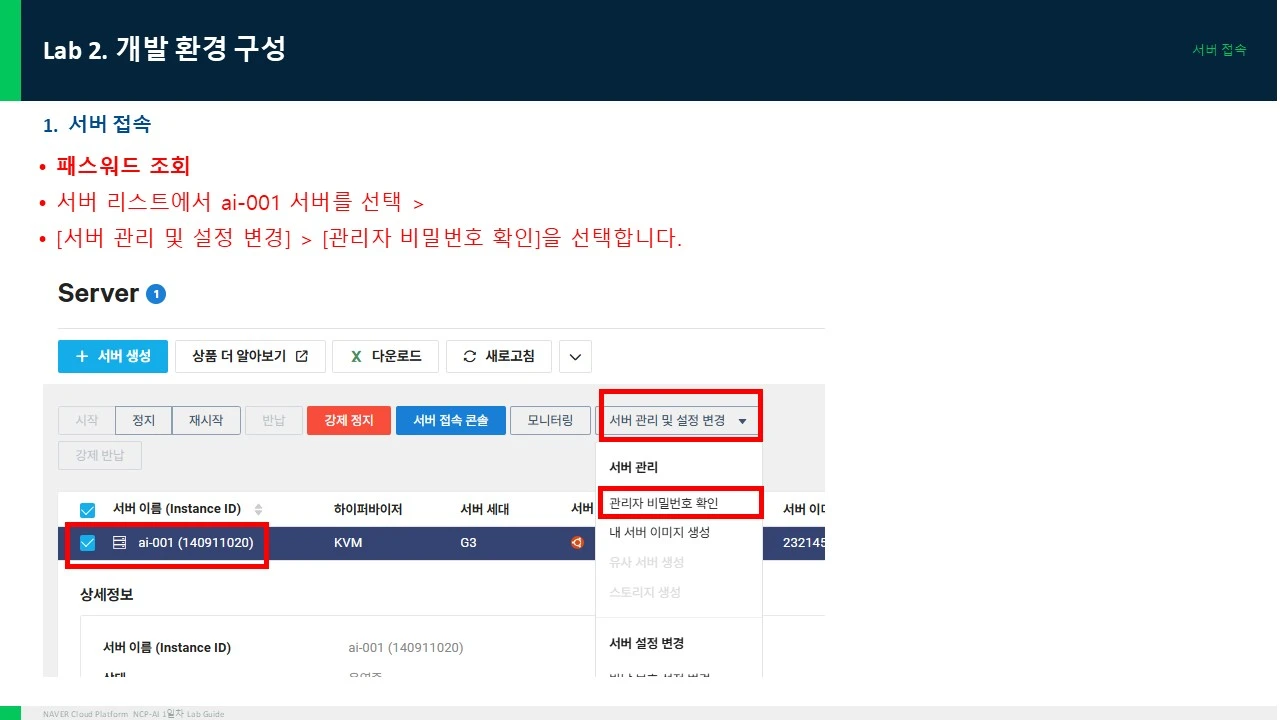Viewport: 1280px width, 720px height.
Task: Click the 서버 접속 label in slide header
Action: point(1219,50)
